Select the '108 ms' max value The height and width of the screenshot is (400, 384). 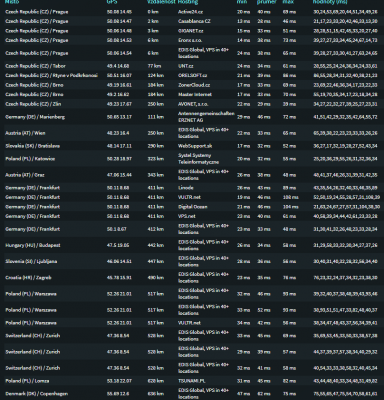pyautogui.click(x=291, y=197)
